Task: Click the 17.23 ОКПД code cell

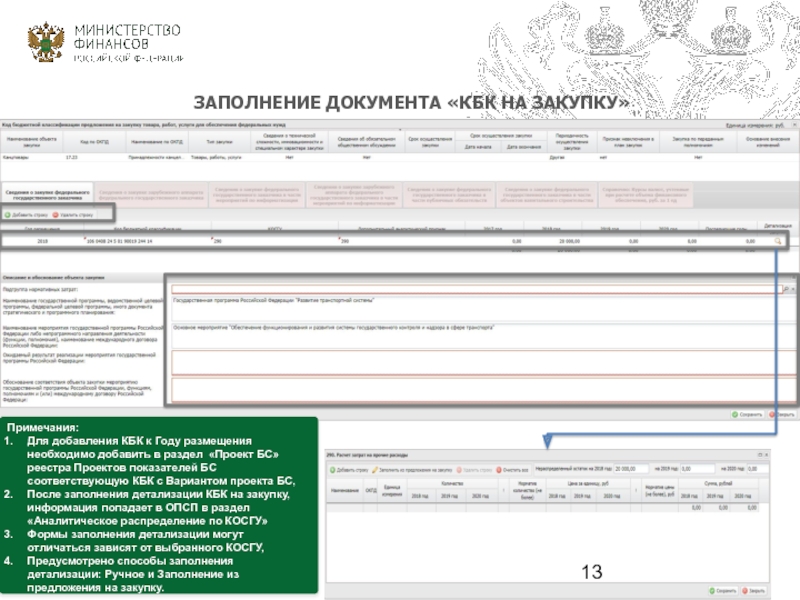Action: point(94,157)
